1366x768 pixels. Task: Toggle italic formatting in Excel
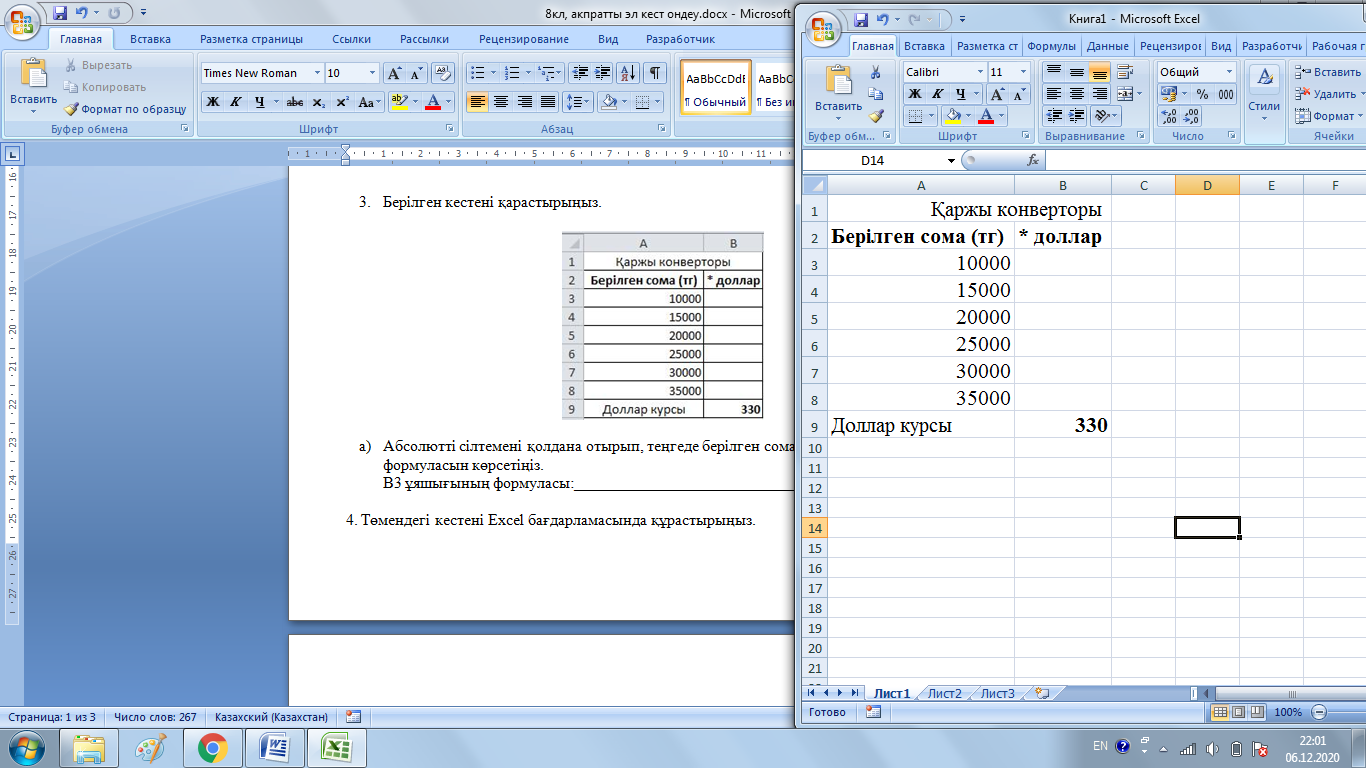click(937, 94)
